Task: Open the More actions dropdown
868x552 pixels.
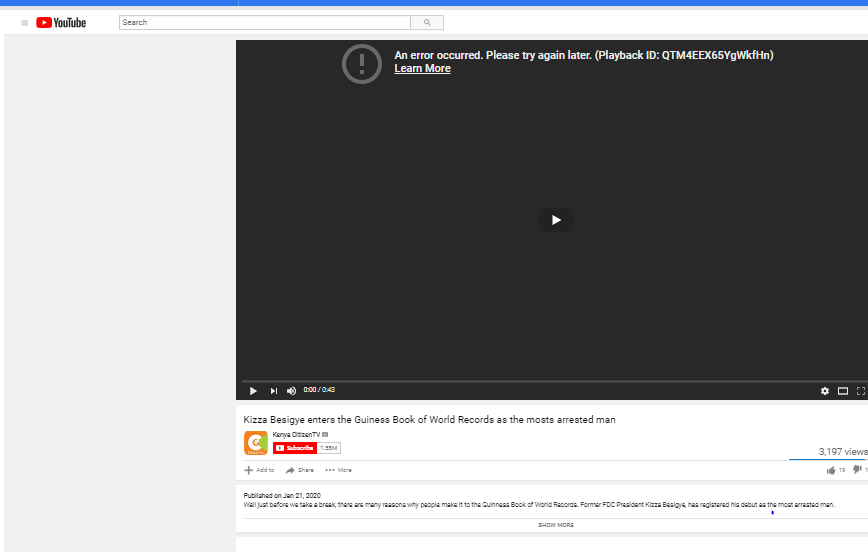Action: [338, 470]
